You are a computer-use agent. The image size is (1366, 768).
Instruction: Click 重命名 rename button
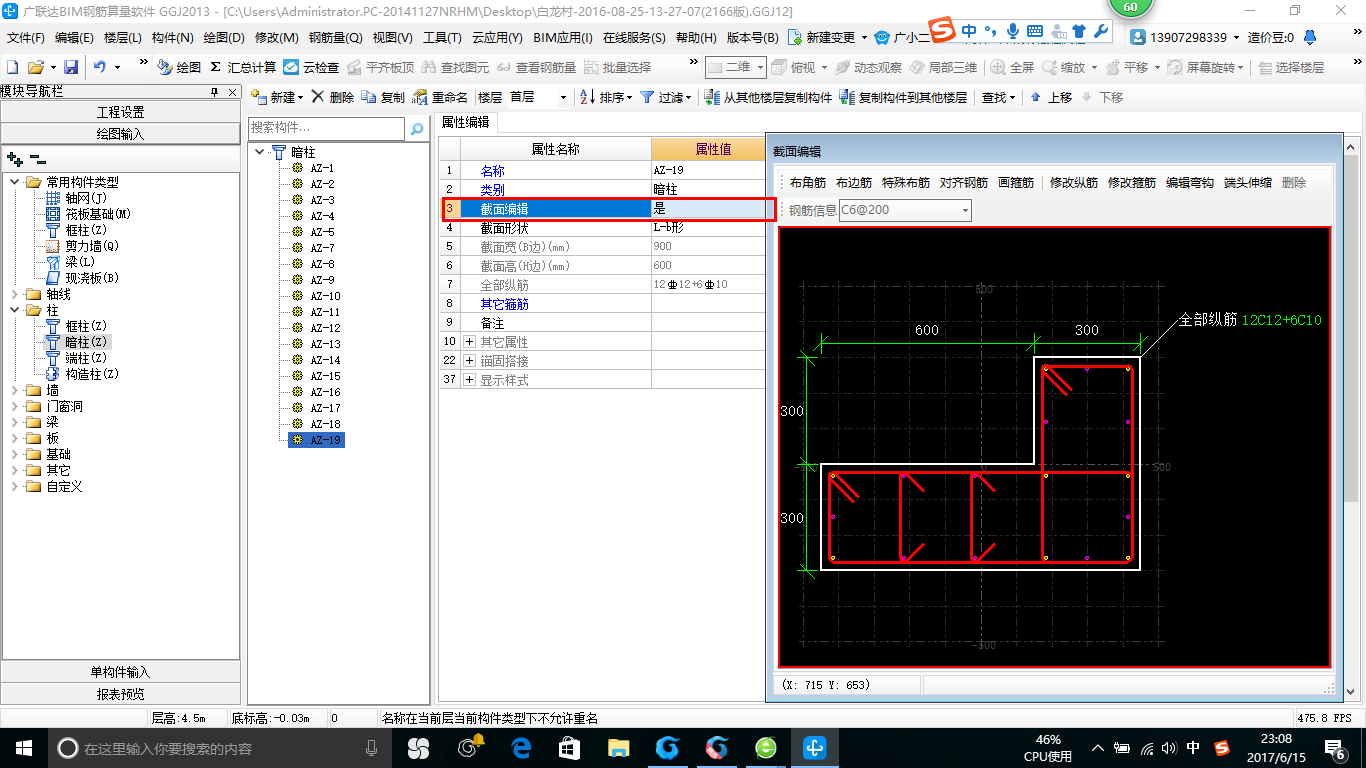(x=440, y=97)
